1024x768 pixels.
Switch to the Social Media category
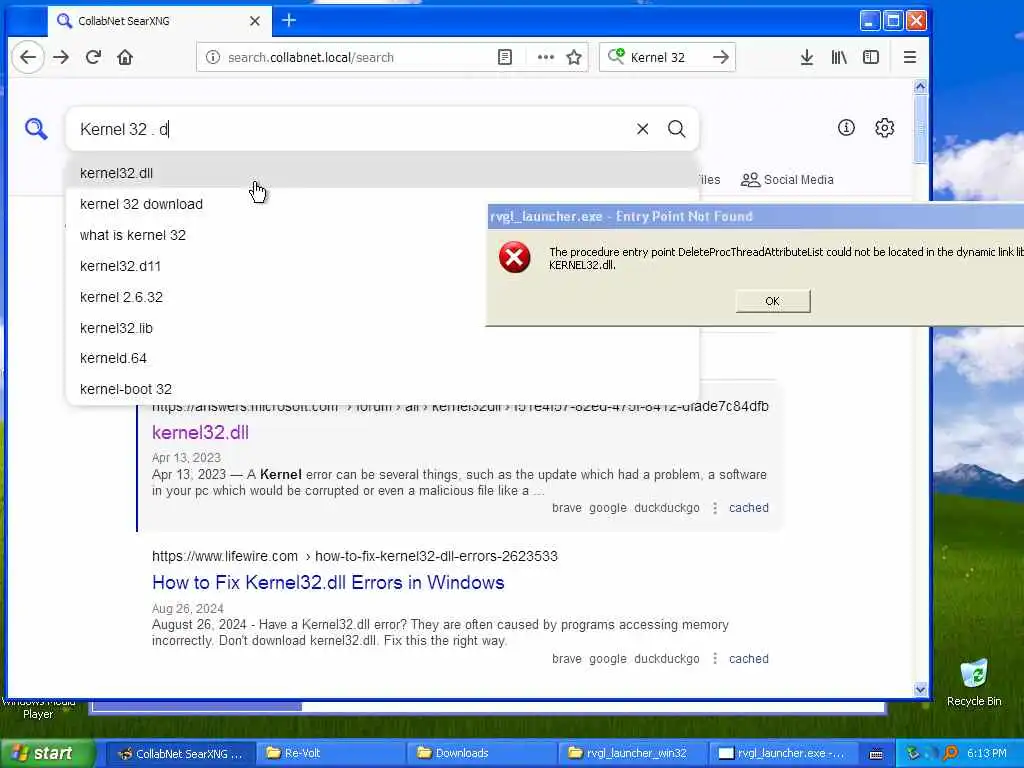coord(787,180)
